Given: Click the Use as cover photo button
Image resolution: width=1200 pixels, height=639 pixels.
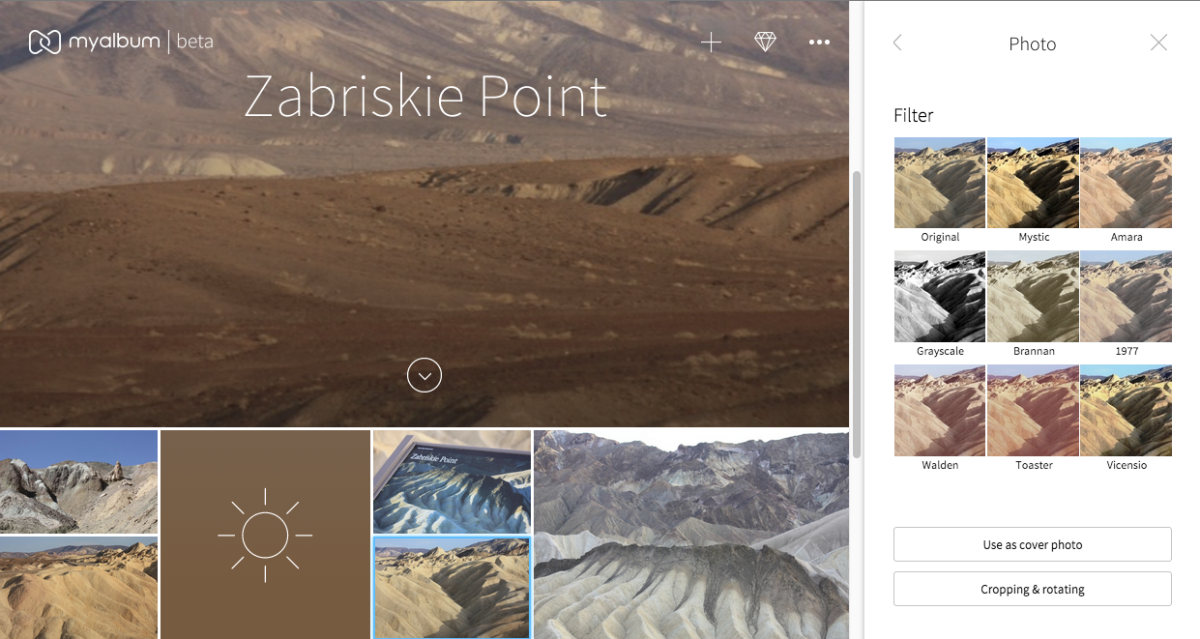Looking at the screenshot, I should pos(1032,545).
